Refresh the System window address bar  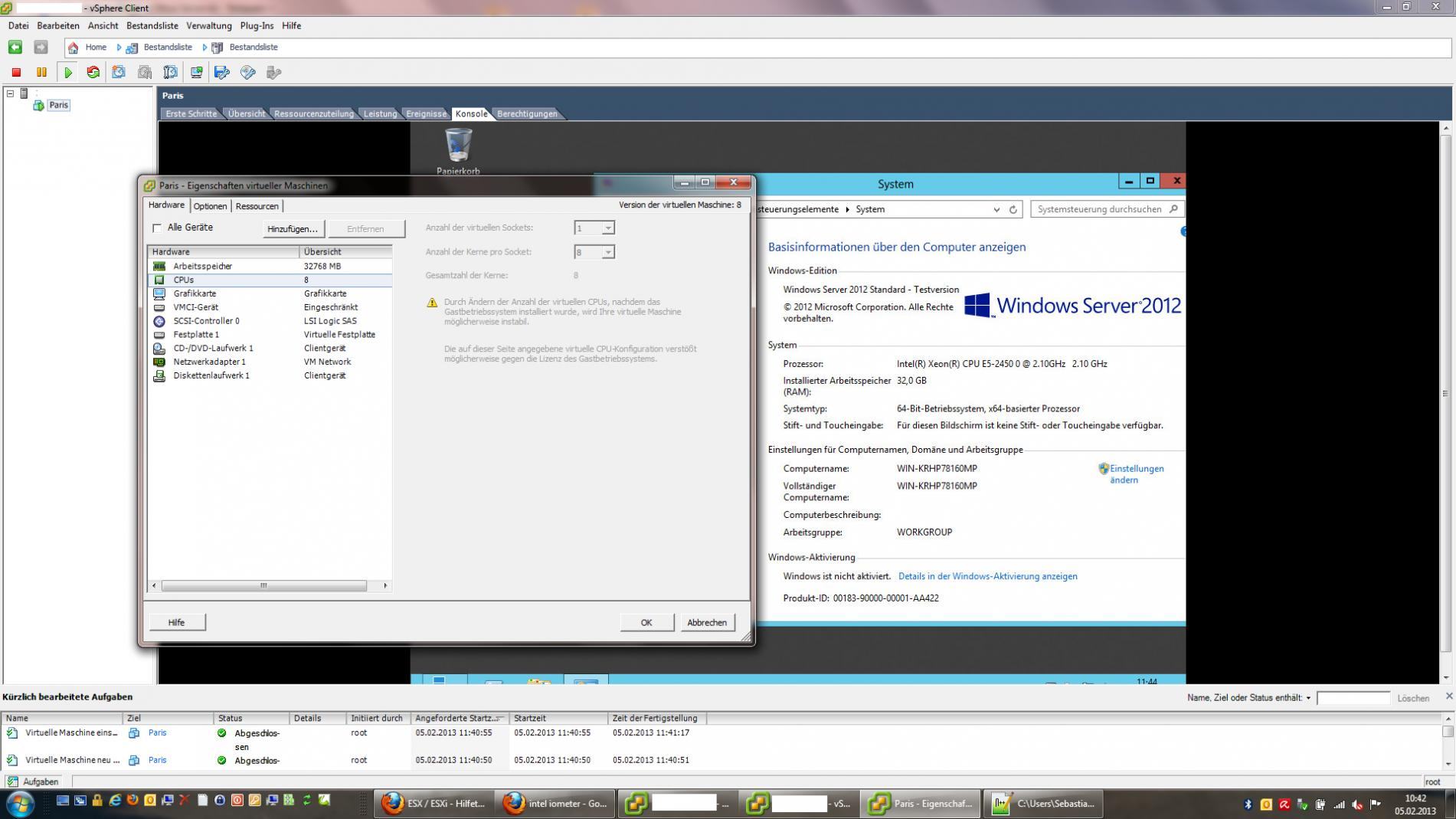[1013, 209]
